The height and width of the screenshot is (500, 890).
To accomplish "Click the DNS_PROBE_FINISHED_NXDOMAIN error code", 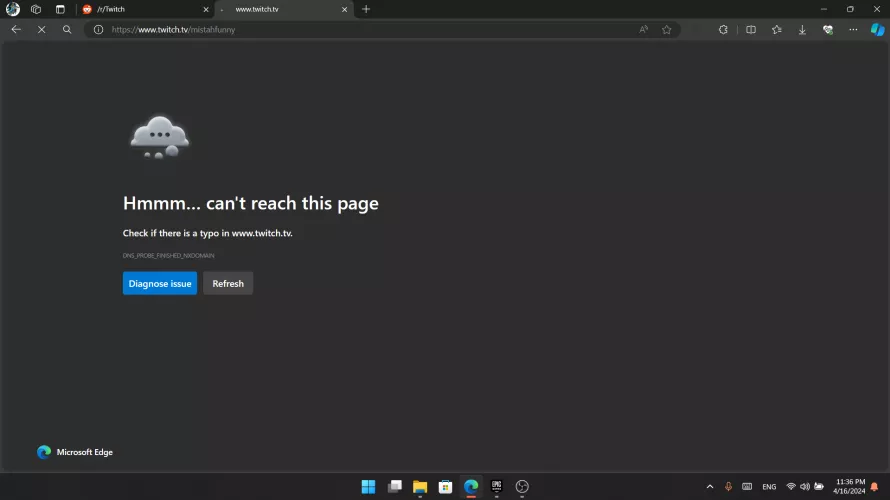I will pyautogui.click(x=169, y=255).
